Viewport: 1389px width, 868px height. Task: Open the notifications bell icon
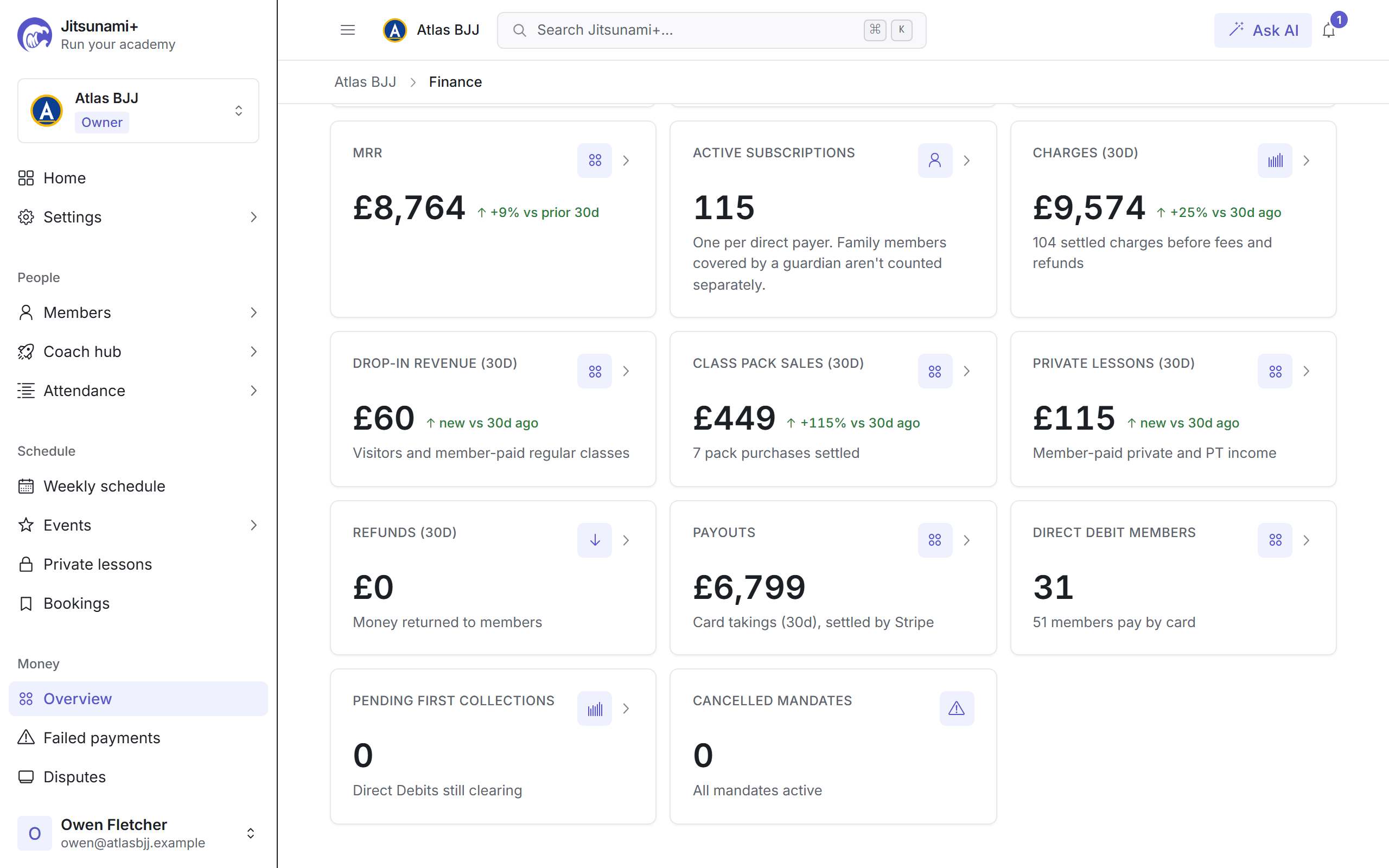click(x=1328, y=30)
